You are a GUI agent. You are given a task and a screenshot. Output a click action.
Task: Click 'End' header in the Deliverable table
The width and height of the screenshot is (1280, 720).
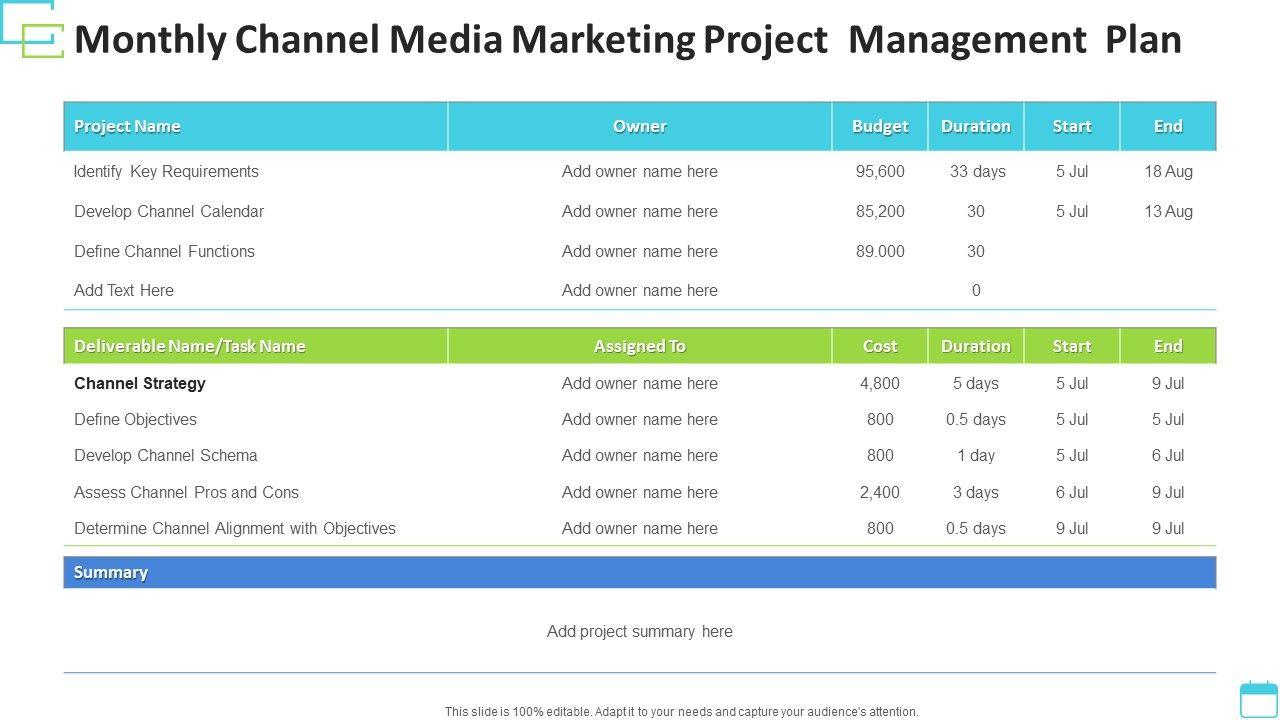pyautogui.click(x=1168, y=346)
